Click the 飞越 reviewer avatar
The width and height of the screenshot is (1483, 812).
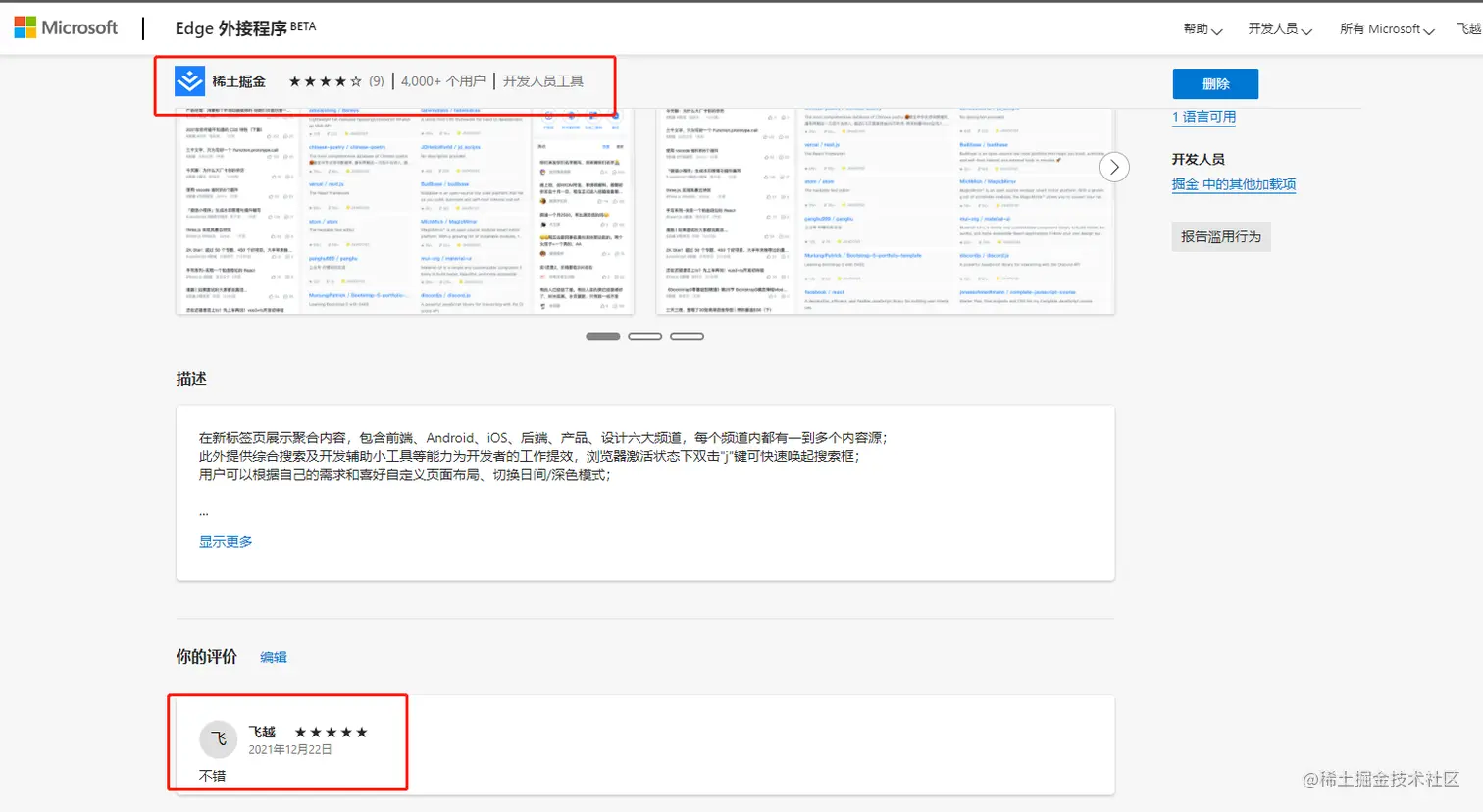pos(219,739)
